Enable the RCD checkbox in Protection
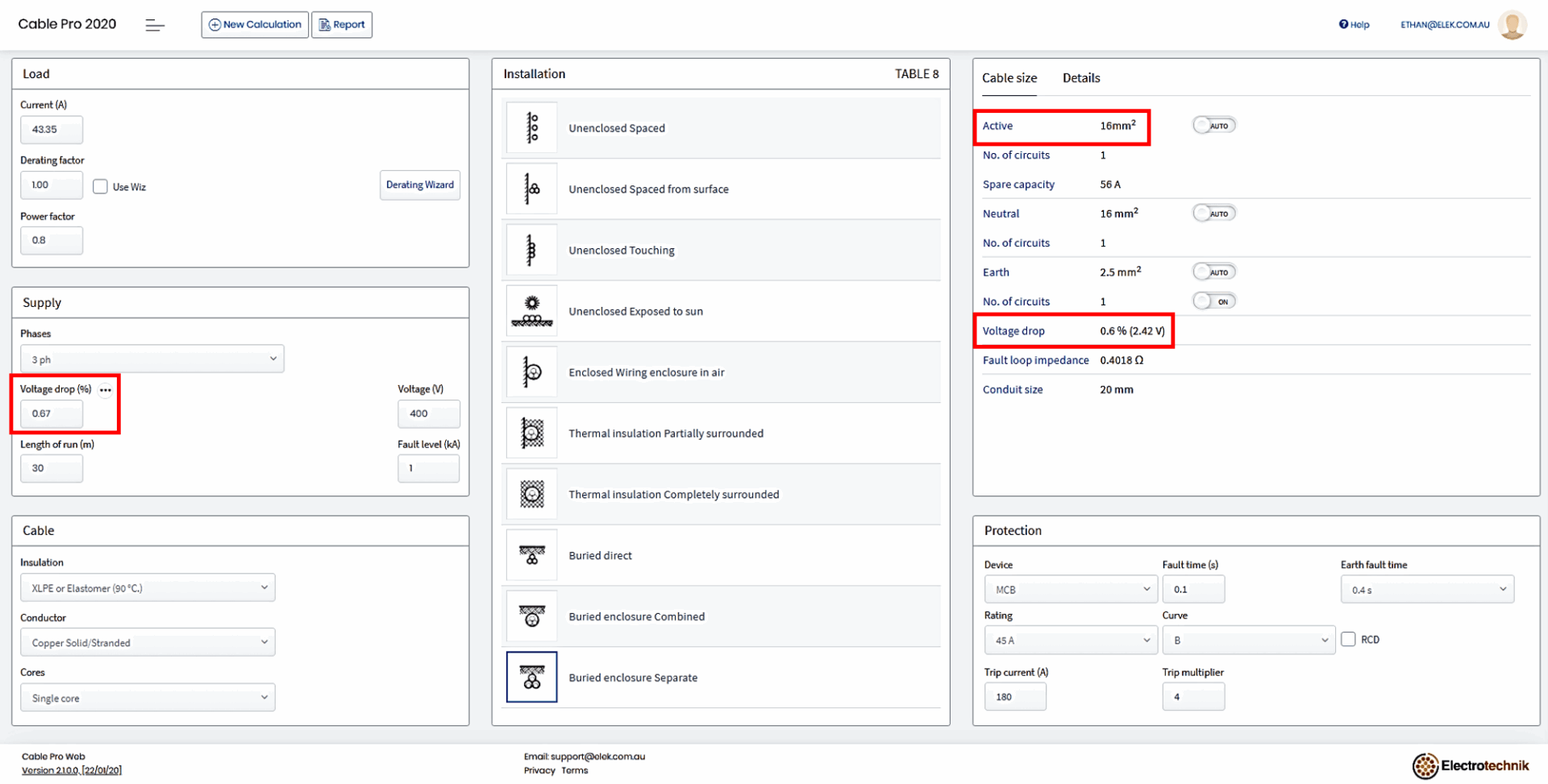The height and width of the screenshot is (784, 1548). click(1347, 639)
